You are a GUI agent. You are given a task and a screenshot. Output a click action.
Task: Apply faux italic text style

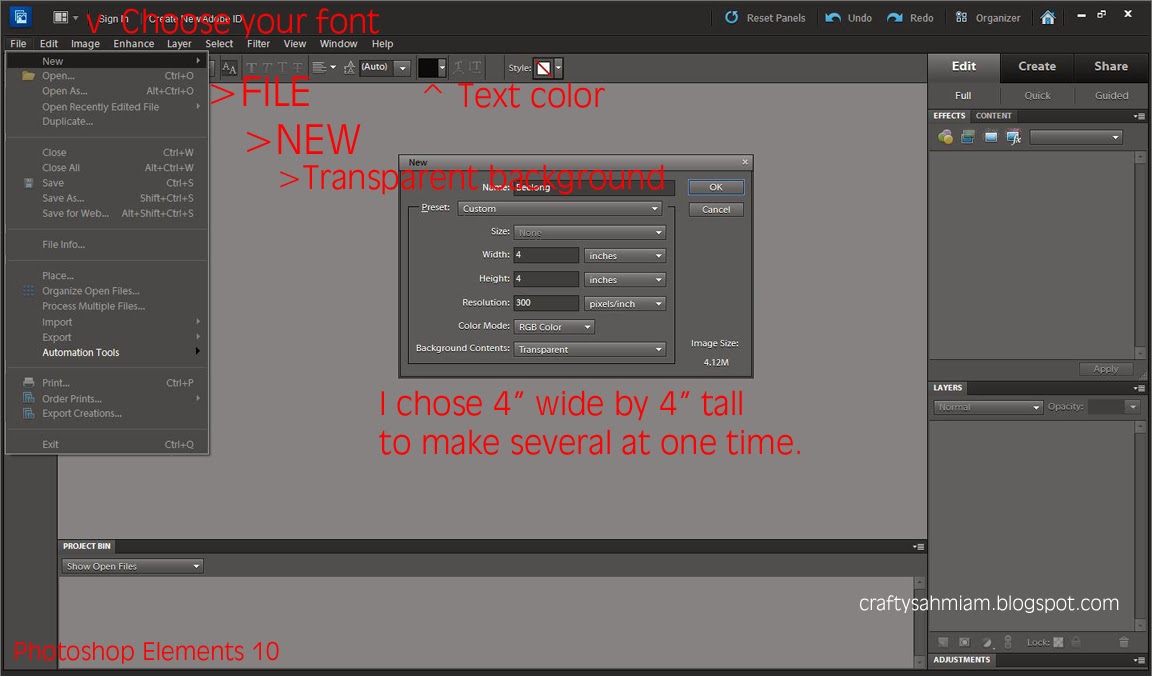(267, 68)
